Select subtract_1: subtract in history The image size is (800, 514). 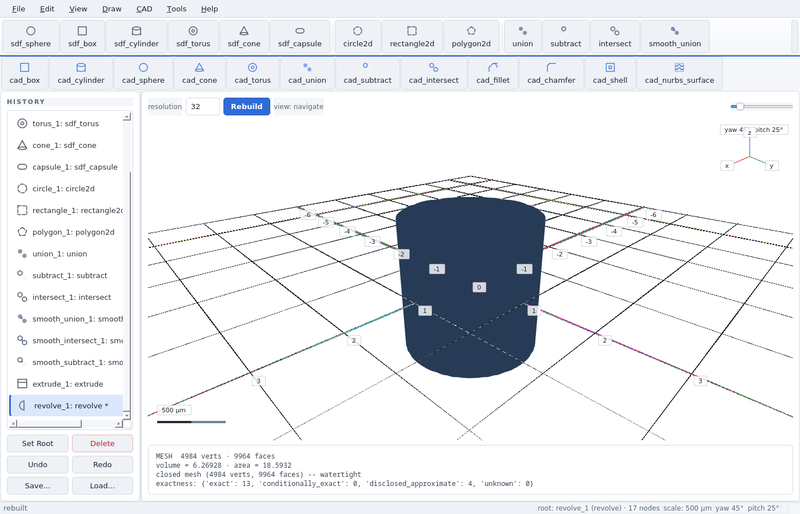pos(66,276)
